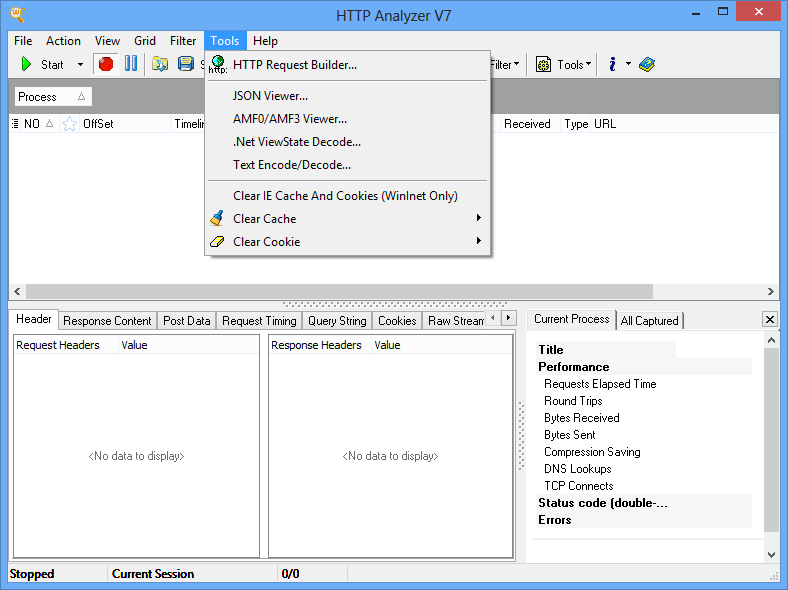This screenshot has width=788, height=590.
Task: Close the summary side panel
Action: [769, 319]
